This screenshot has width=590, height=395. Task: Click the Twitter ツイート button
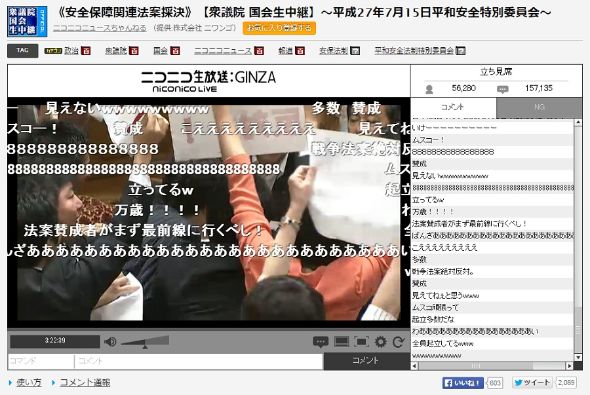(532, 383)
